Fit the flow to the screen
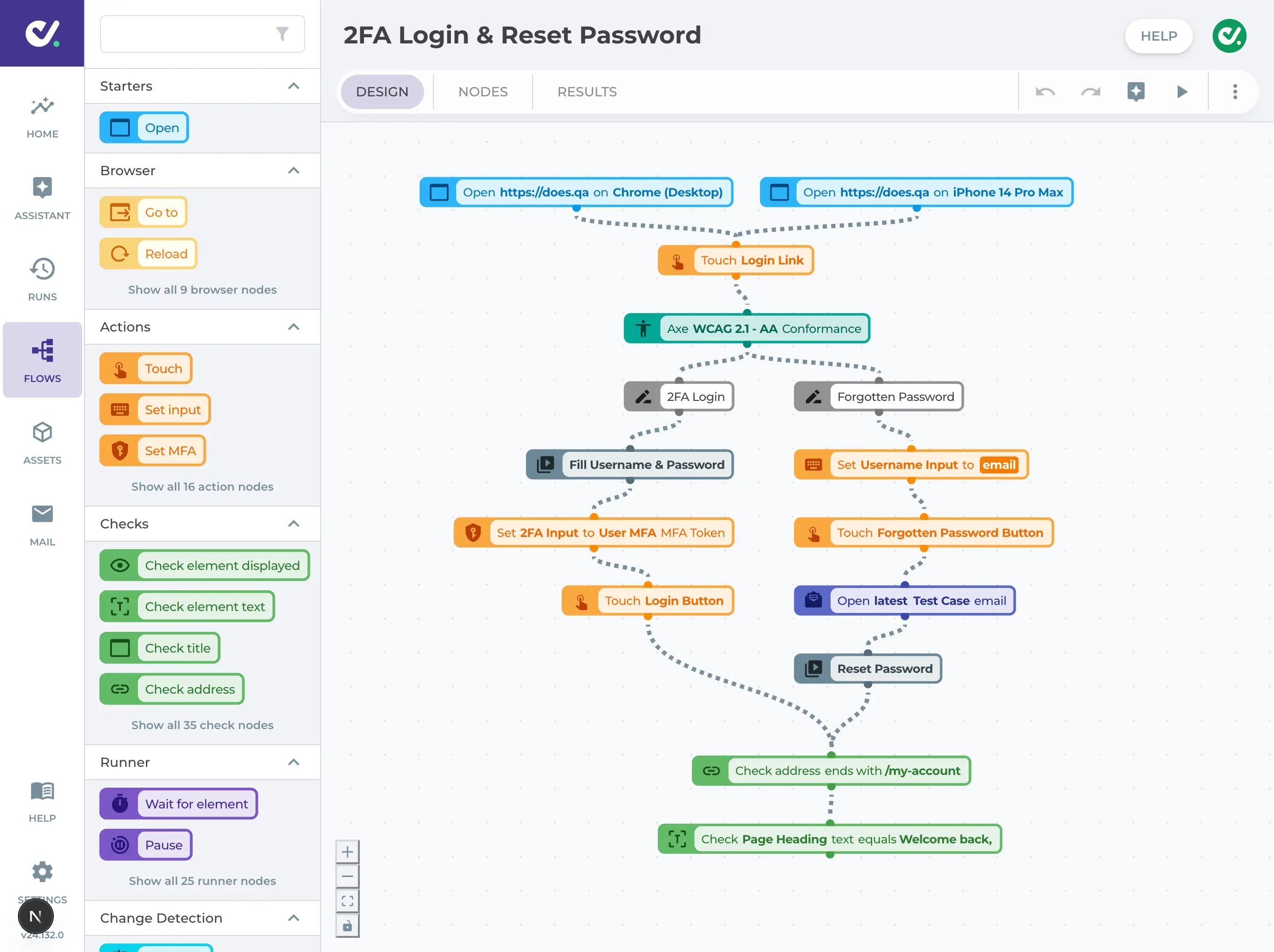 347,900
